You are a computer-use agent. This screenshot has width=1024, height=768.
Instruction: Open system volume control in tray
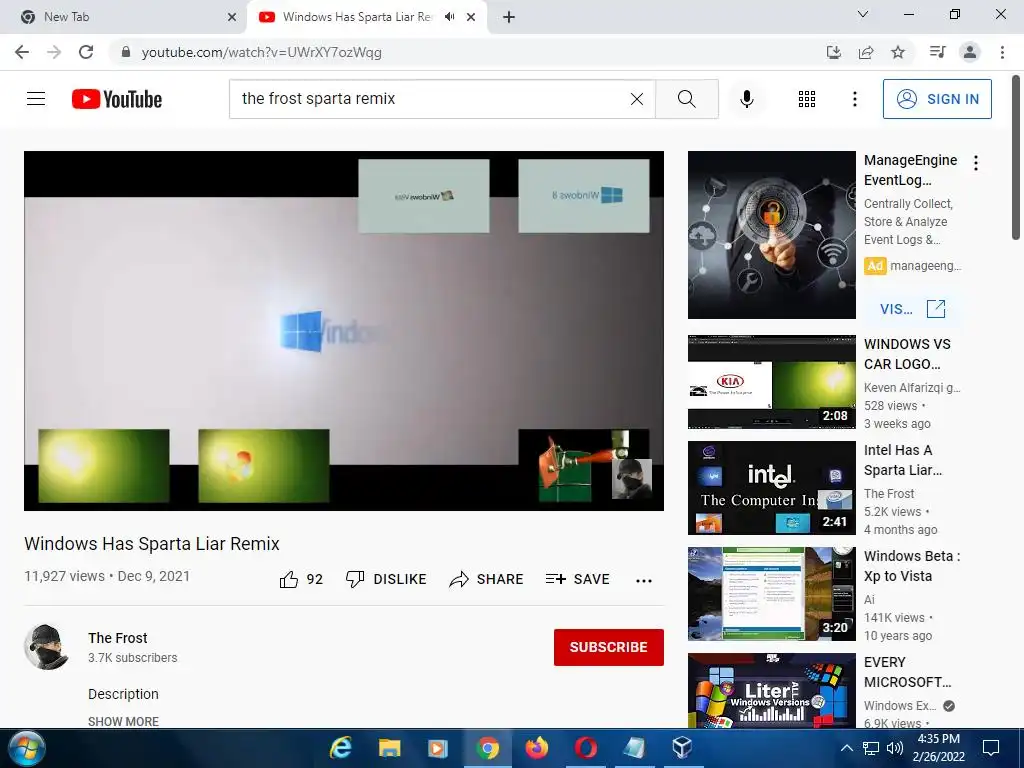895,748
